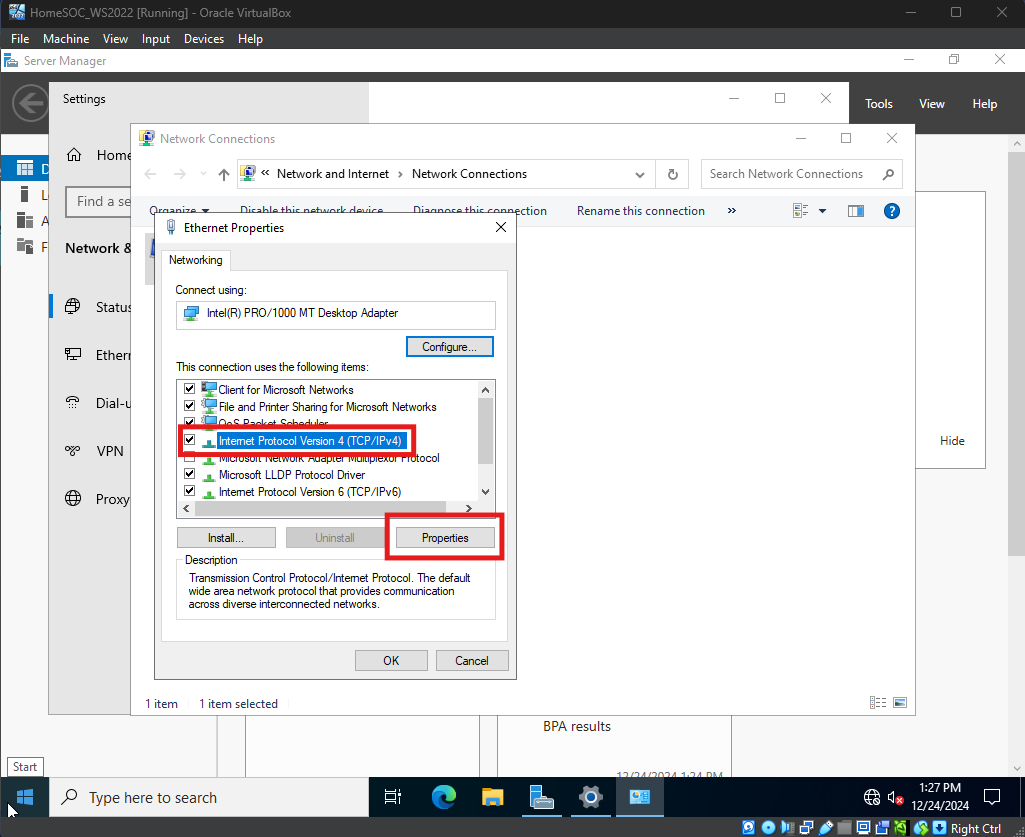The width and height of the screenshot is (1025, 837).
Task: Expand the toolbar overflow chevron
Action: [732, 211]
